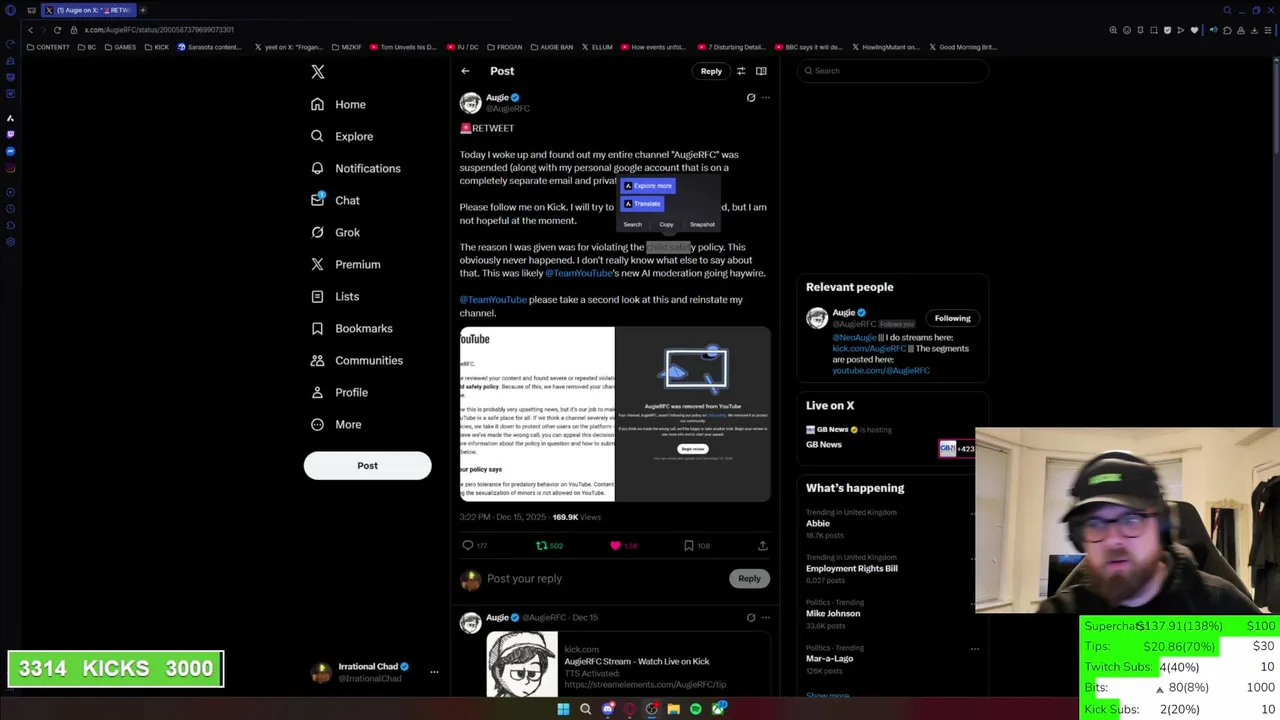Open Communities in the X sidebar
1280x720 pixels.
357,360
